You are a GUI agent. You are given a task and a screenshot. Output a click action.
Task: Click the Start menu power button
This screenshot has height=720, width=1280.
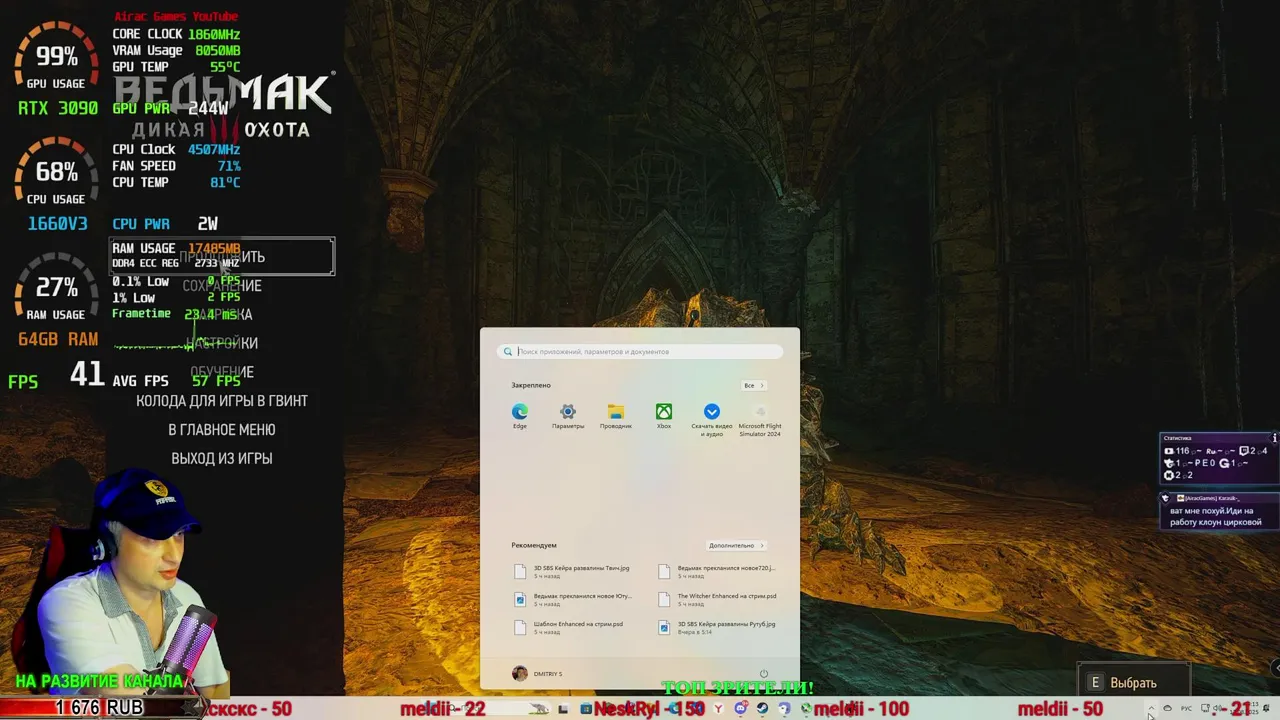tap(763, 674)
